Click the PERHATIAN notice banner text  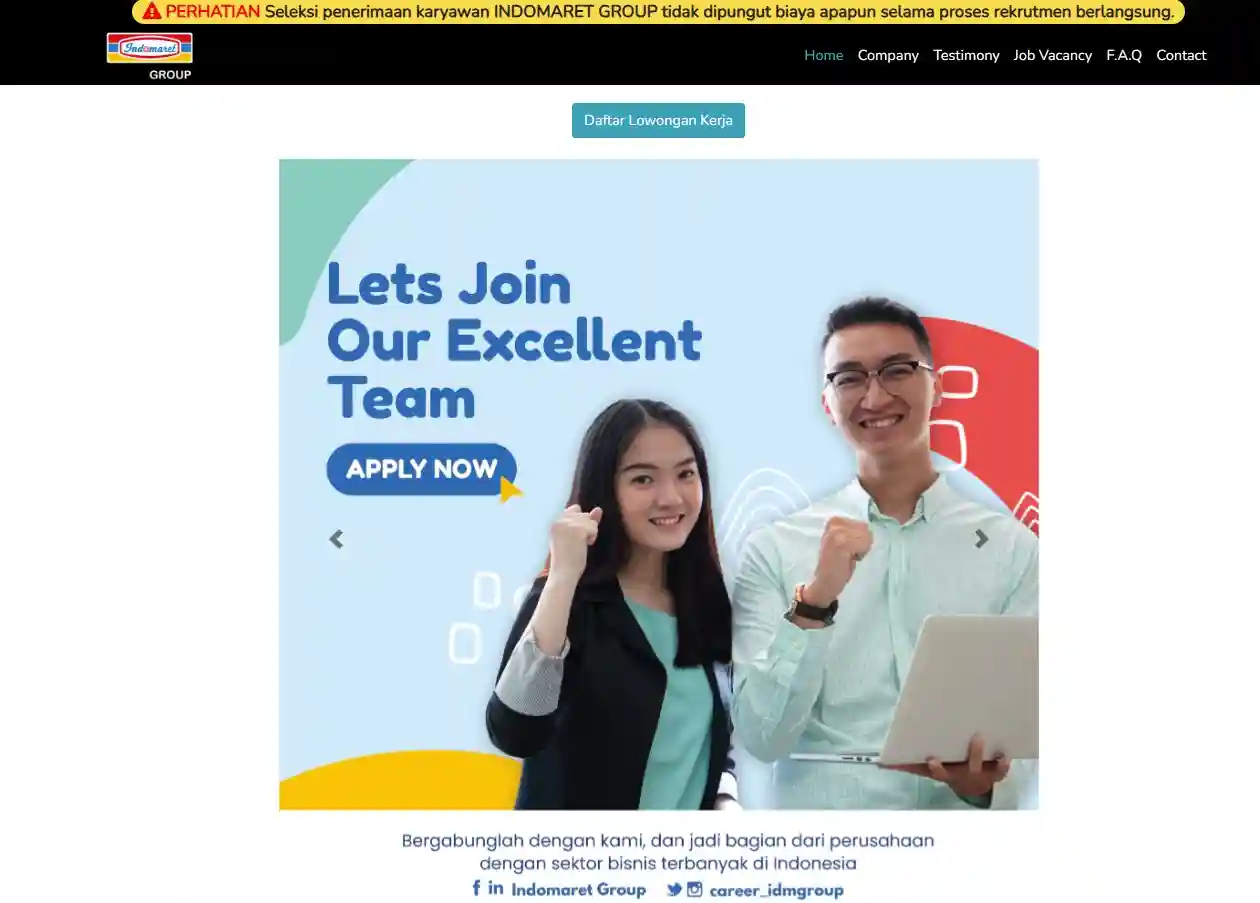pyautogui.click(x=658, y=12)
